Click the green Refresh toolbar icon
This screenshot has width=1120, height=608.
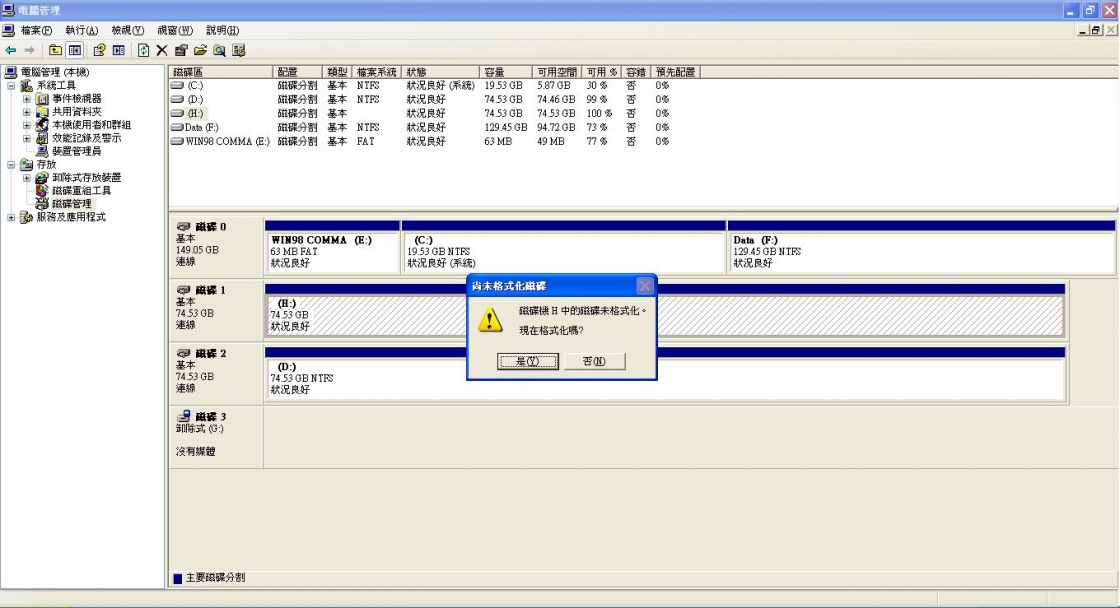point(144,50)
